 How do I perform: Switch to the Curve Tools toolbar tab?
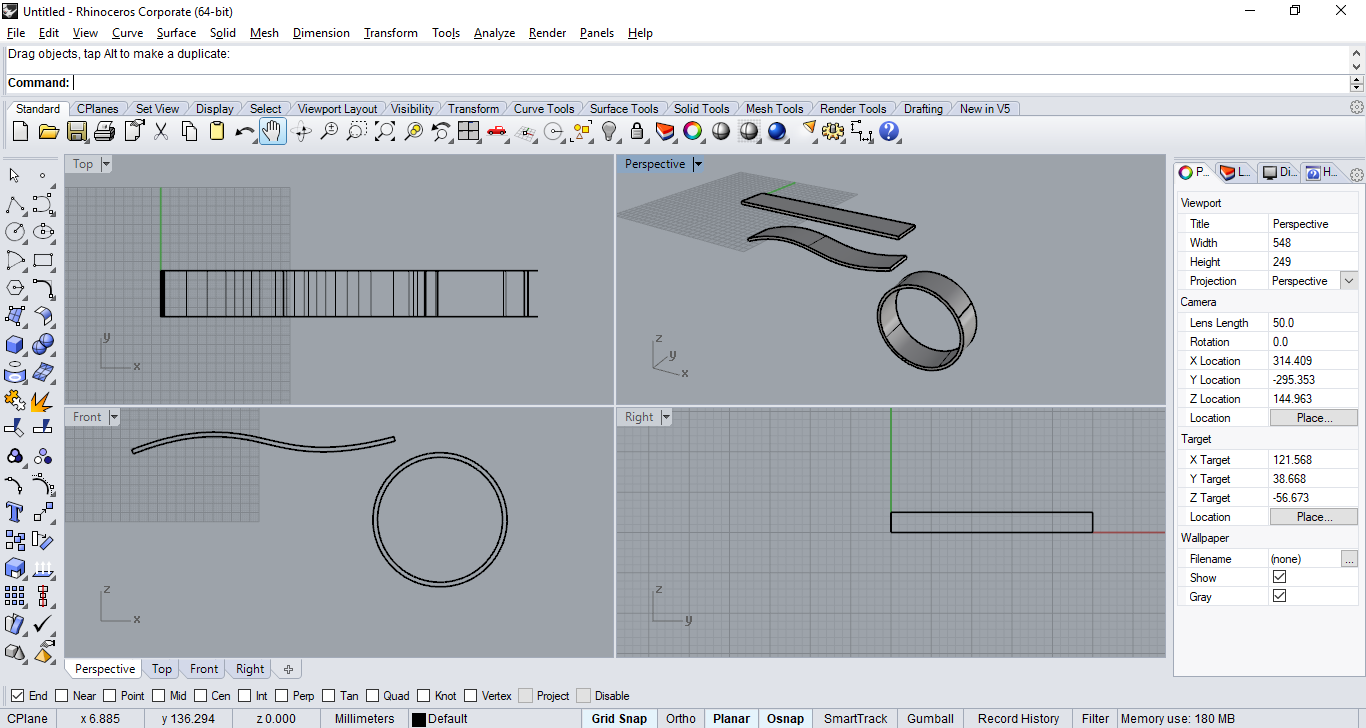[544, 109]
